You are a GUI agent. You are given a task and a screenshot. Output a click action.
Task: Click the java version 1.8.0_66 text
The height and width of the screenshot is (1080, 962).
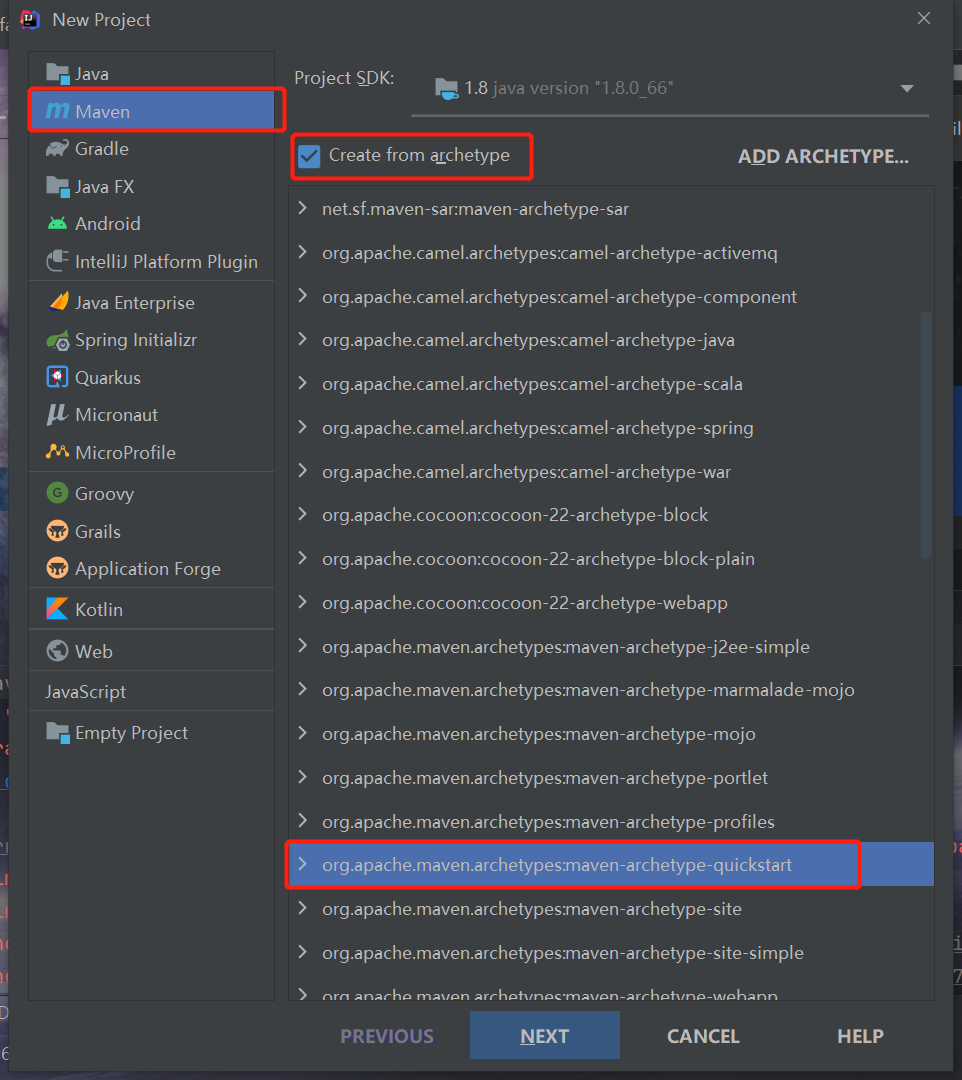point(583,88)
